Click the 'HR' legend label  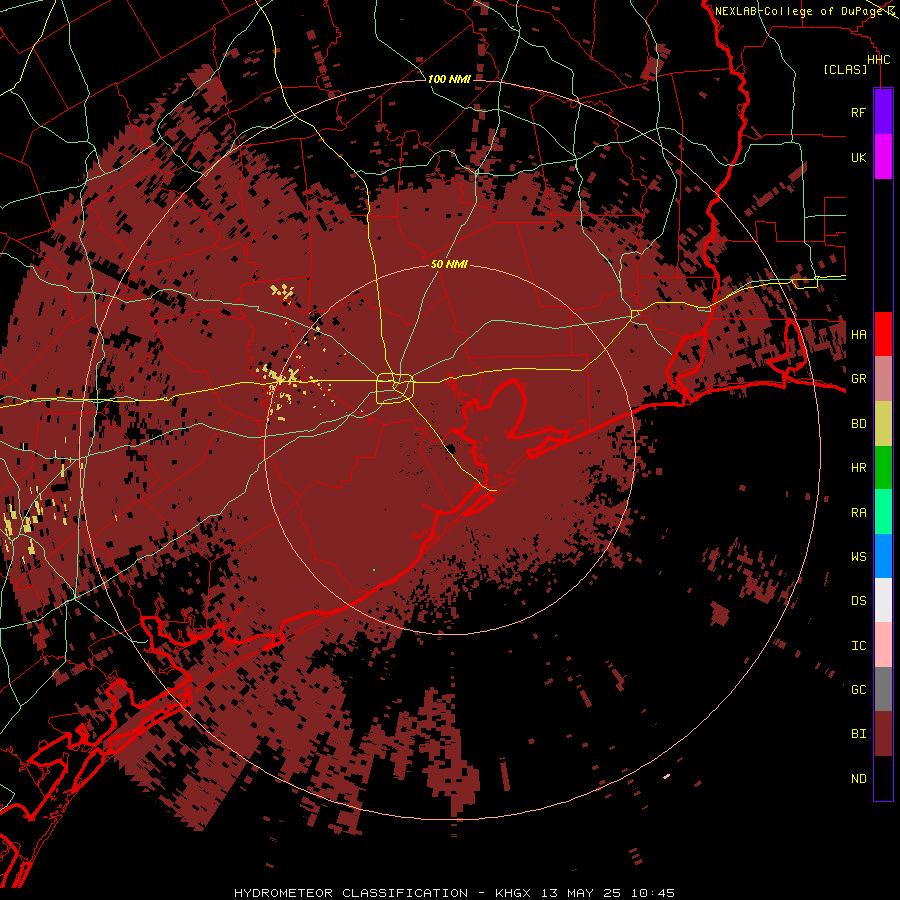point(858,468)
